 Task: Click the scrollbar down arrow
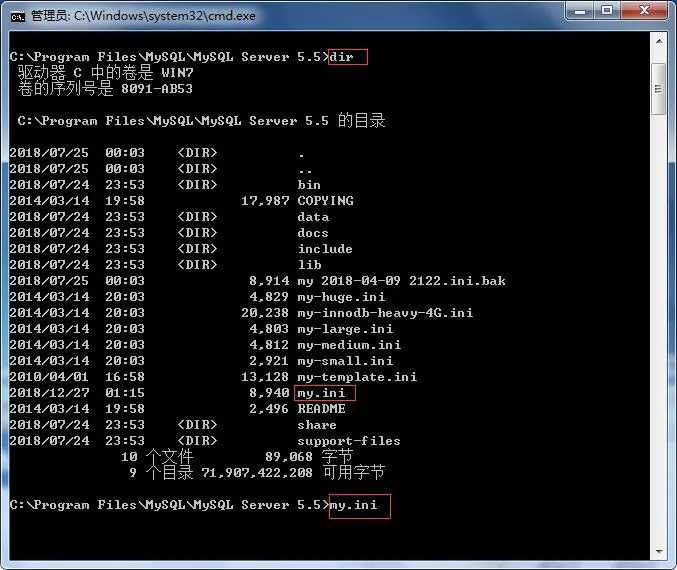659,551
